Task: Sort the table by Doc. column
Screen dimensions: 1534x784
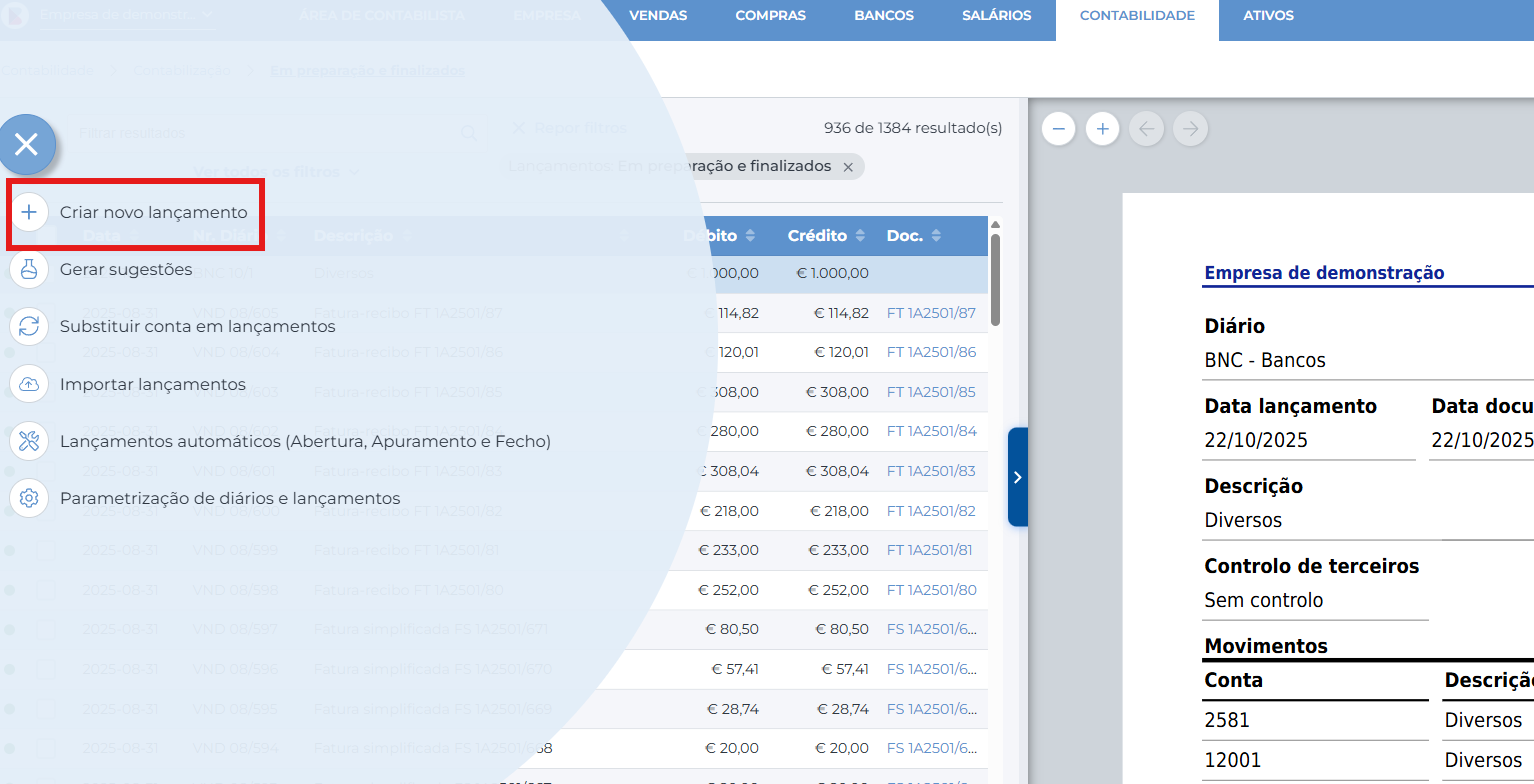Action: tap(936, 236)
